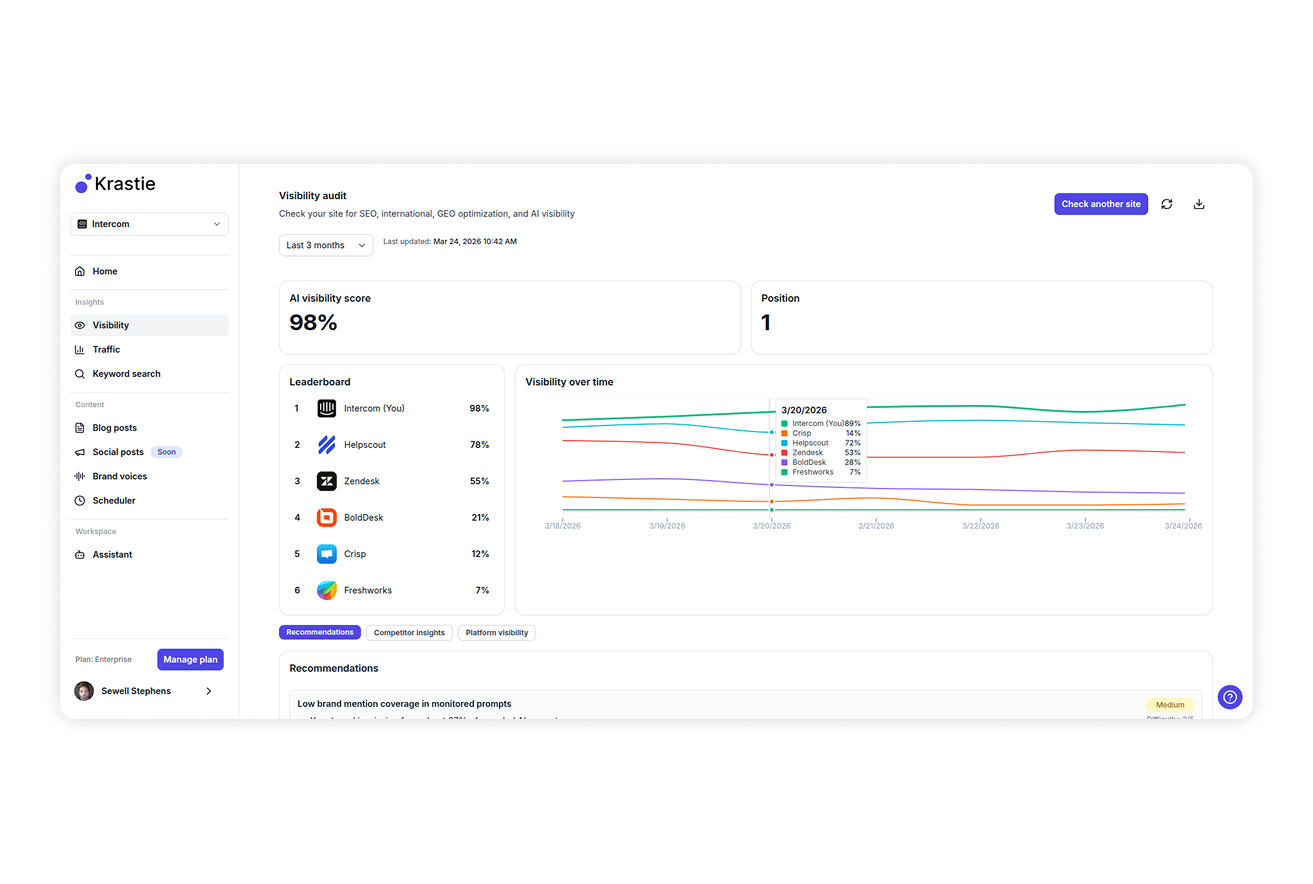This screenshot has width=1313, height=884.
Task: Open Keyword search
Action: (149, 374)
